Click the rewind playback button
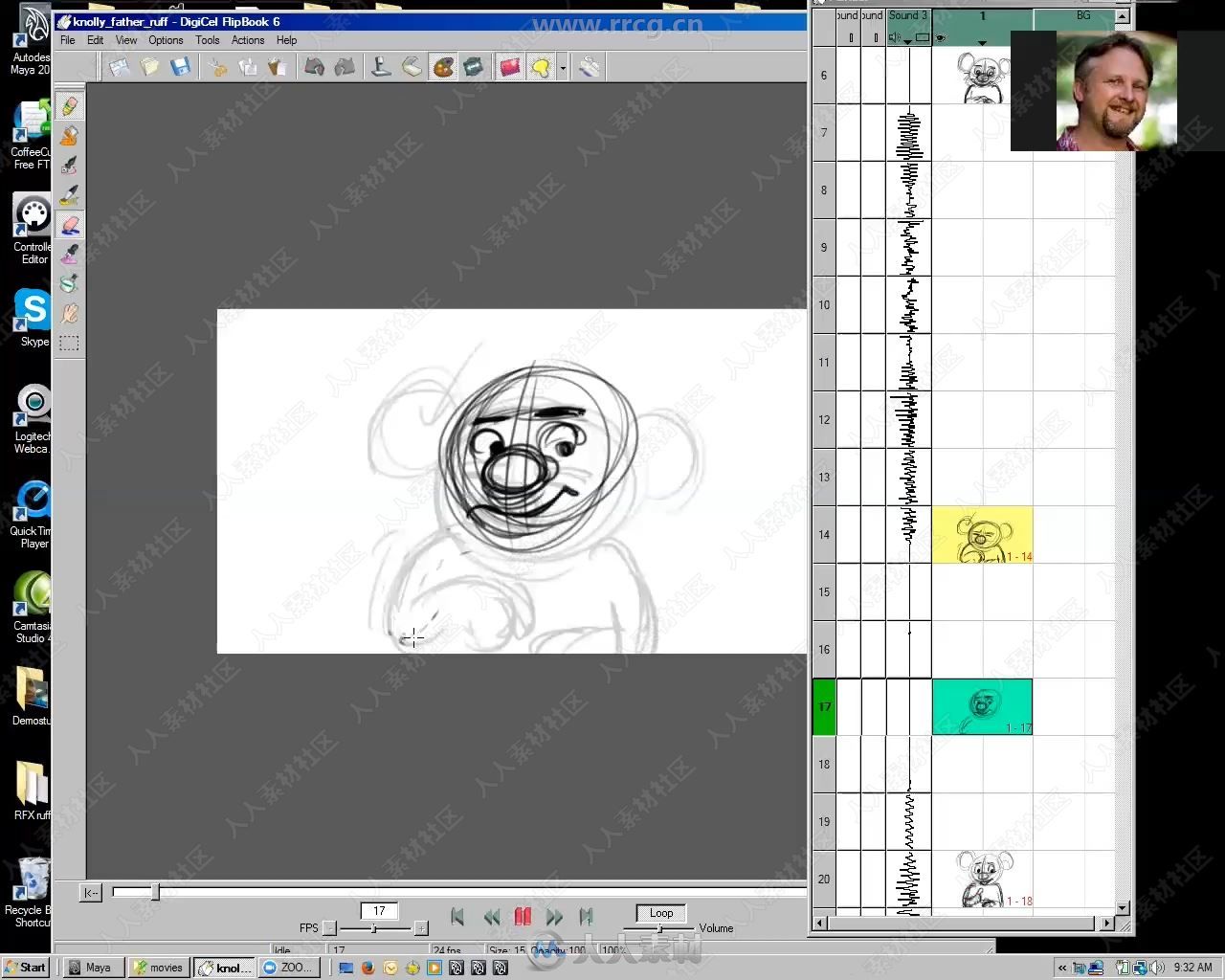 tap(491, 917)
